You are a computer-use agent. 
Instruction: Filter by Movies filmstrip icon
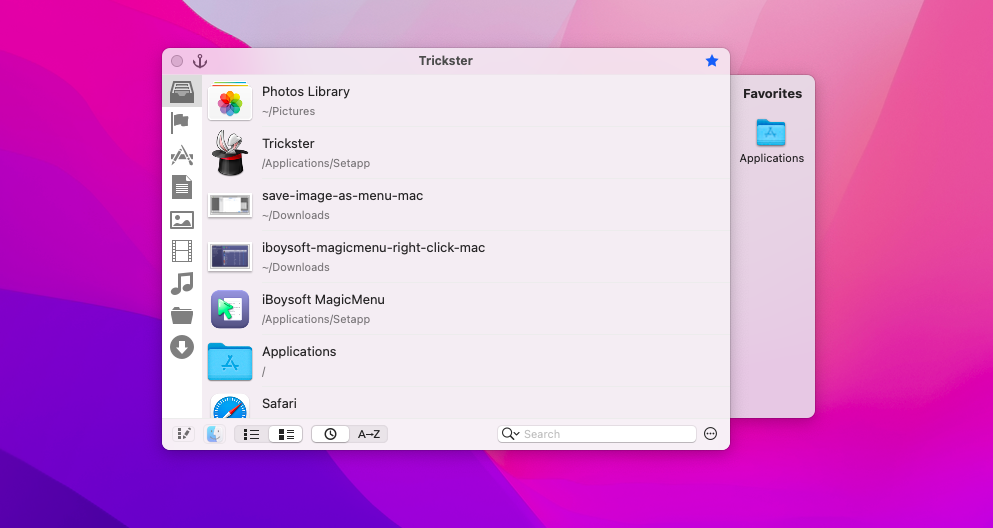coord(182,251)
